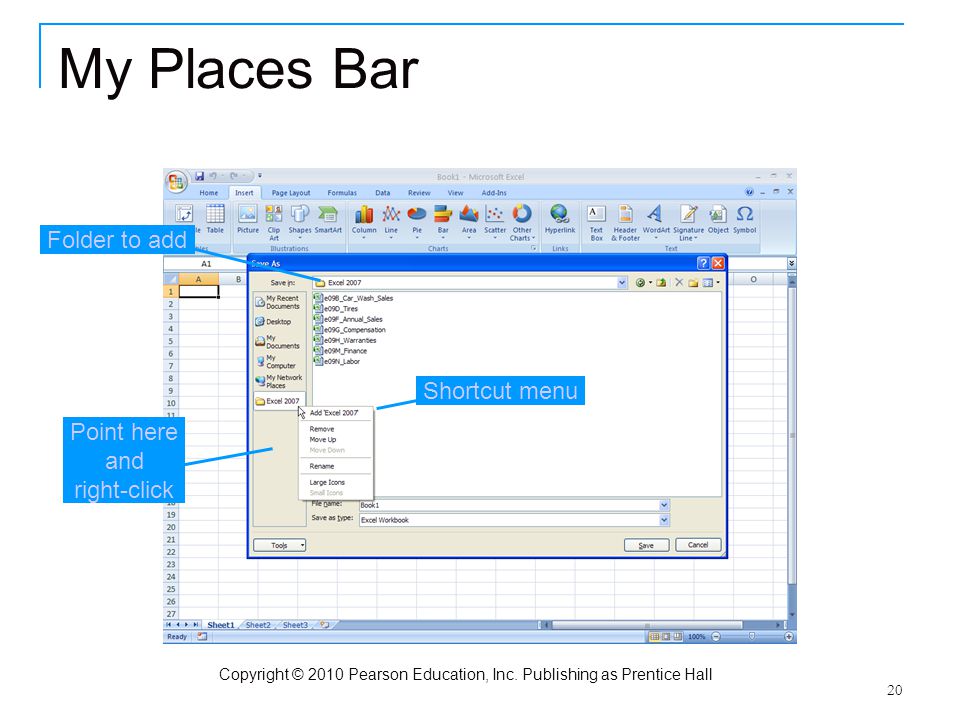
Task: Choose the Pie chart type
Action: [417, 220]
